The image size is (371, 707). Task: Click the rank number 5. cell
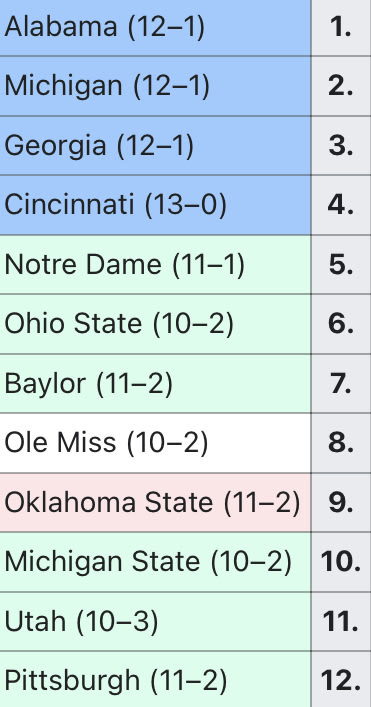click(341, 265)
